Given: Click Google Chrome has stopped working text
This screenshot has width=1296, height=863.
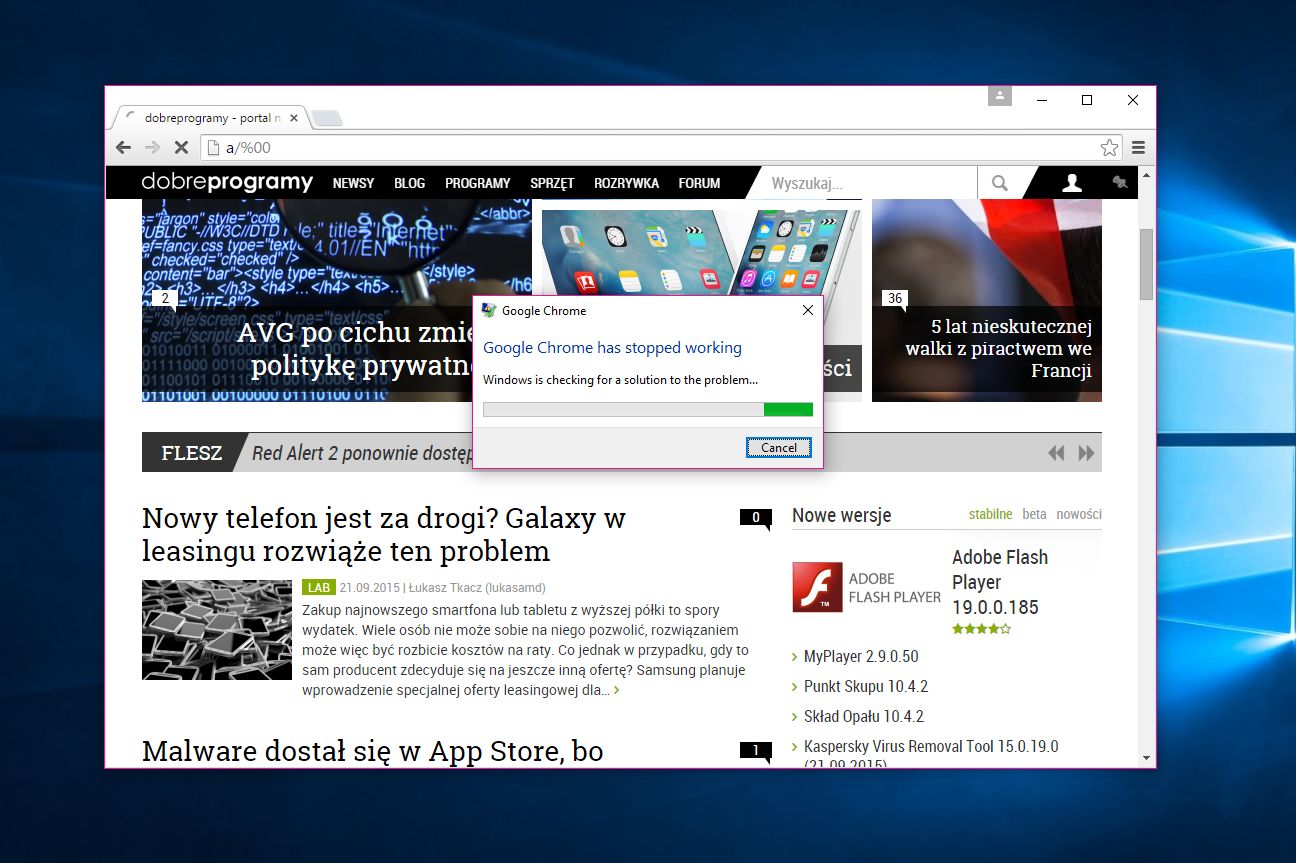Looking at the screenshot, I should click(612, 348).
